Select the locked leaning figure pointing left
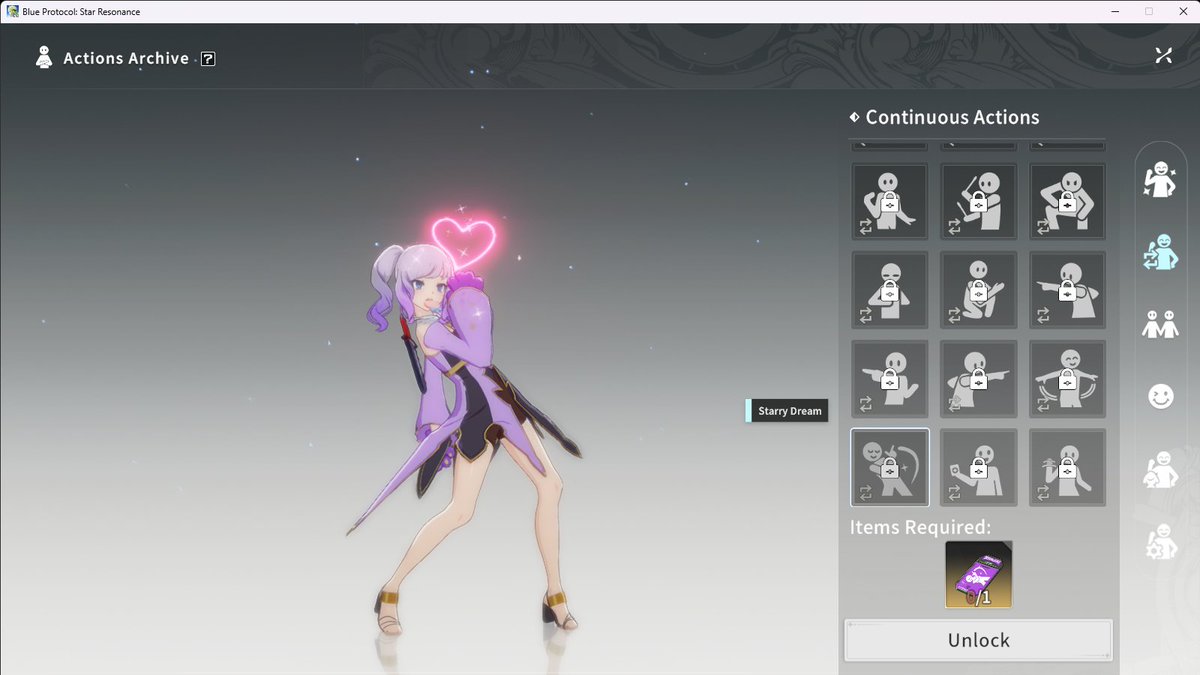The width and height of the screenshot is (1200, 675). click(1068, 290)
